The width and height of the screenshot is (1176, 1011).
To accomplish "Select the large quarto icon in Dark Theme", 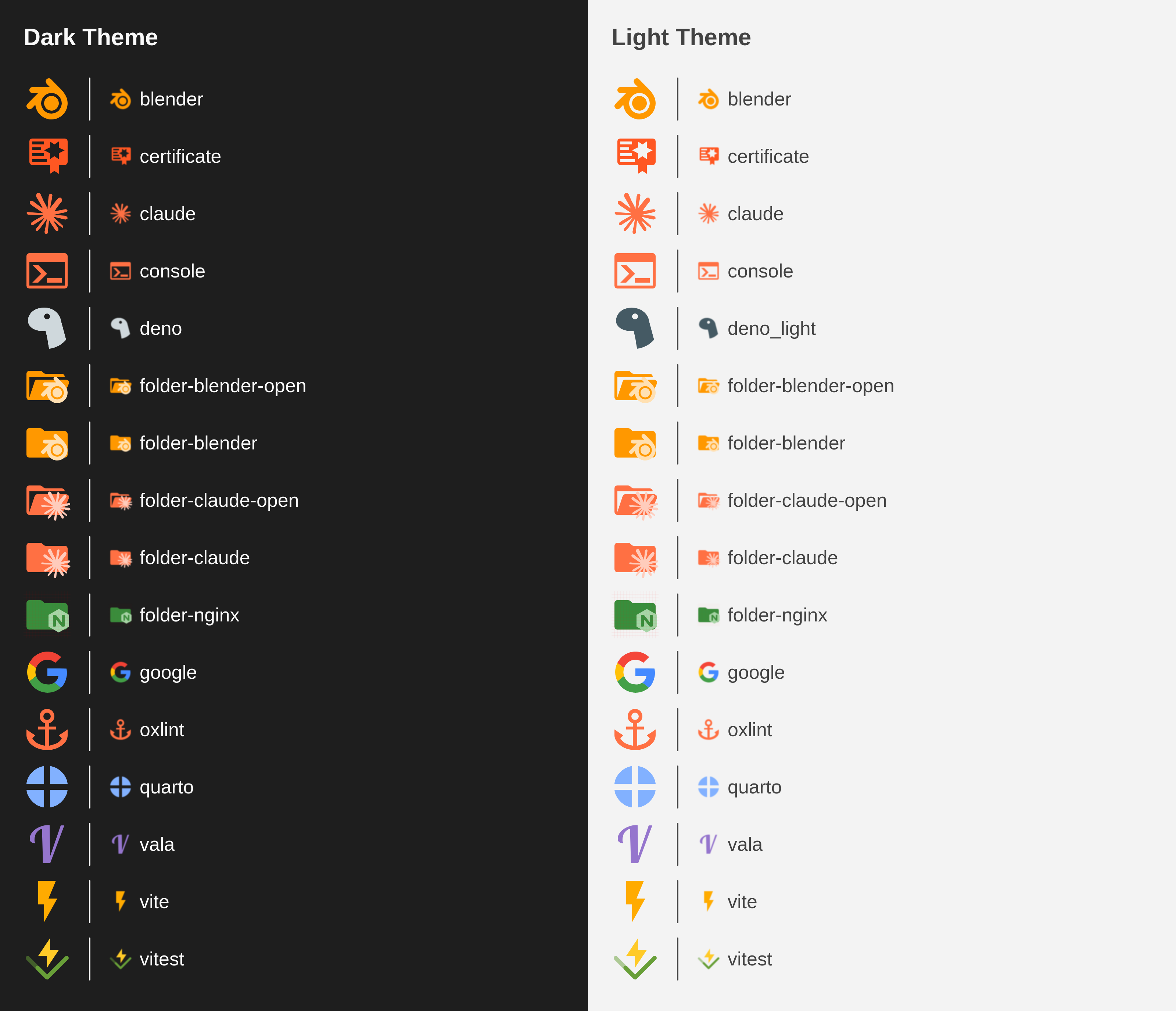I will pyautogui.click(x=47, y=787).
